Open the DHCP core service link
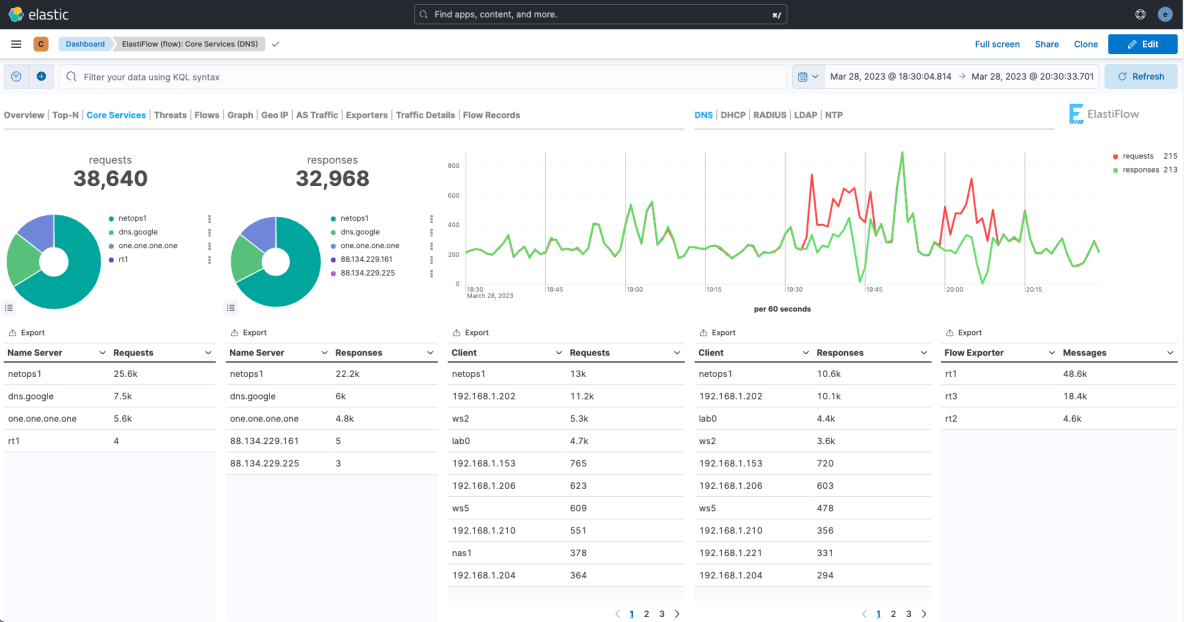Viewport: 1184px width, 622px height. coord(732,115)
